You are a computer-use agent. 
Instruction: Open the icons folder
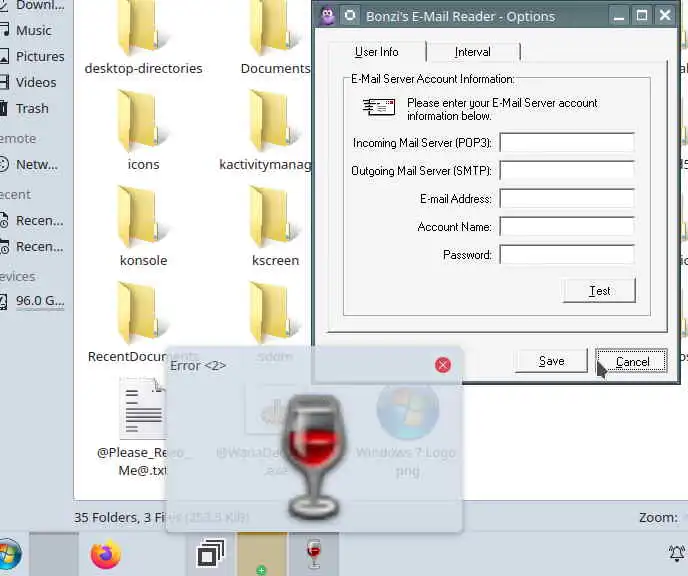pyautogui.click(x=143, y=121)
